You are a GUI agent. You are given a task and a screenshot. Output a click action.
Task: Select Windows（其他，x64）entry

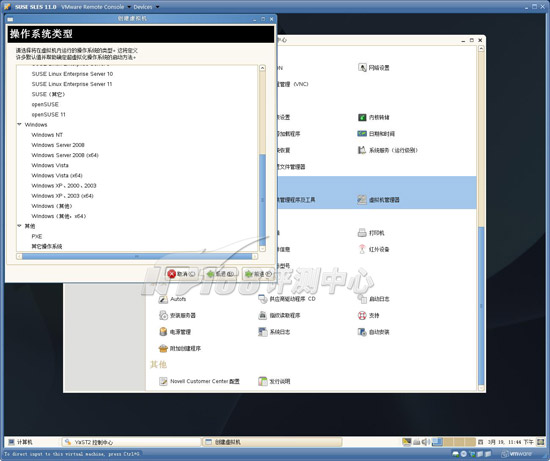pyautogui.click(x=59, y=216)
